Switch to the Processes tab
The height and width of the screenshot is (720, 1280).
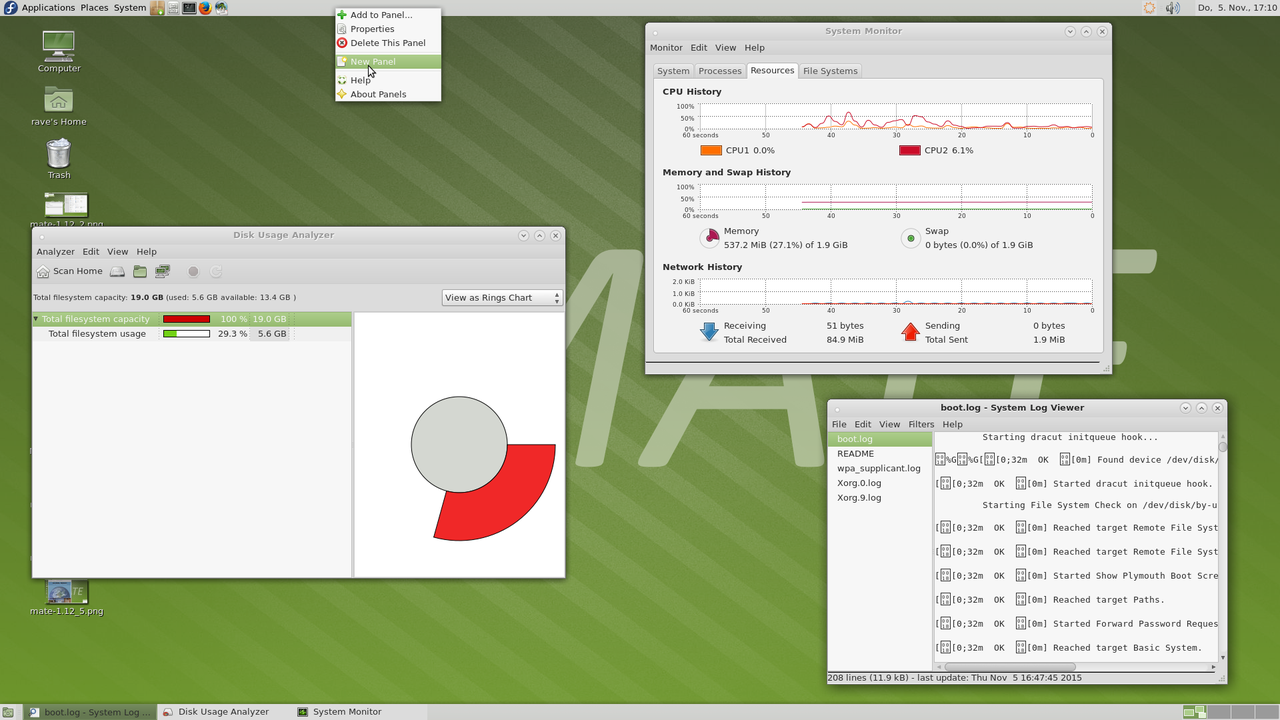(x=720, y=71)
